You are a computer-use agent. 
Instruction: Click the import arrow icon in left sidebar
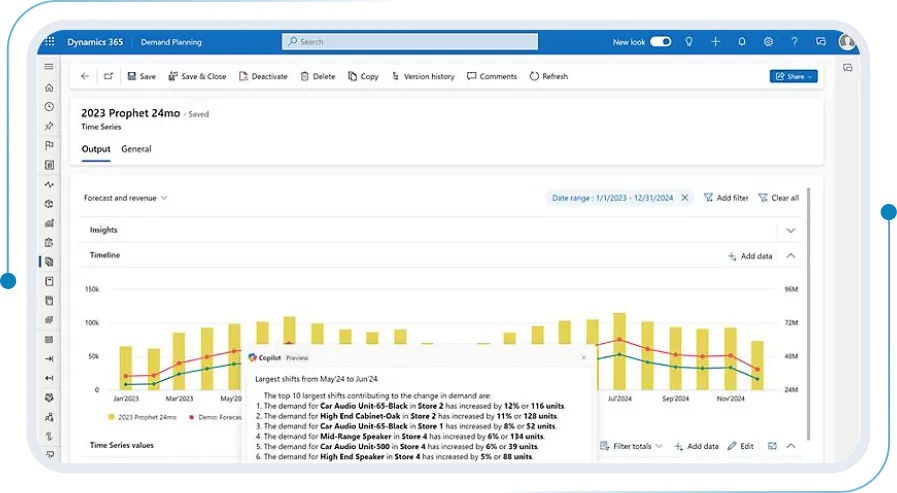coord(49,359)
